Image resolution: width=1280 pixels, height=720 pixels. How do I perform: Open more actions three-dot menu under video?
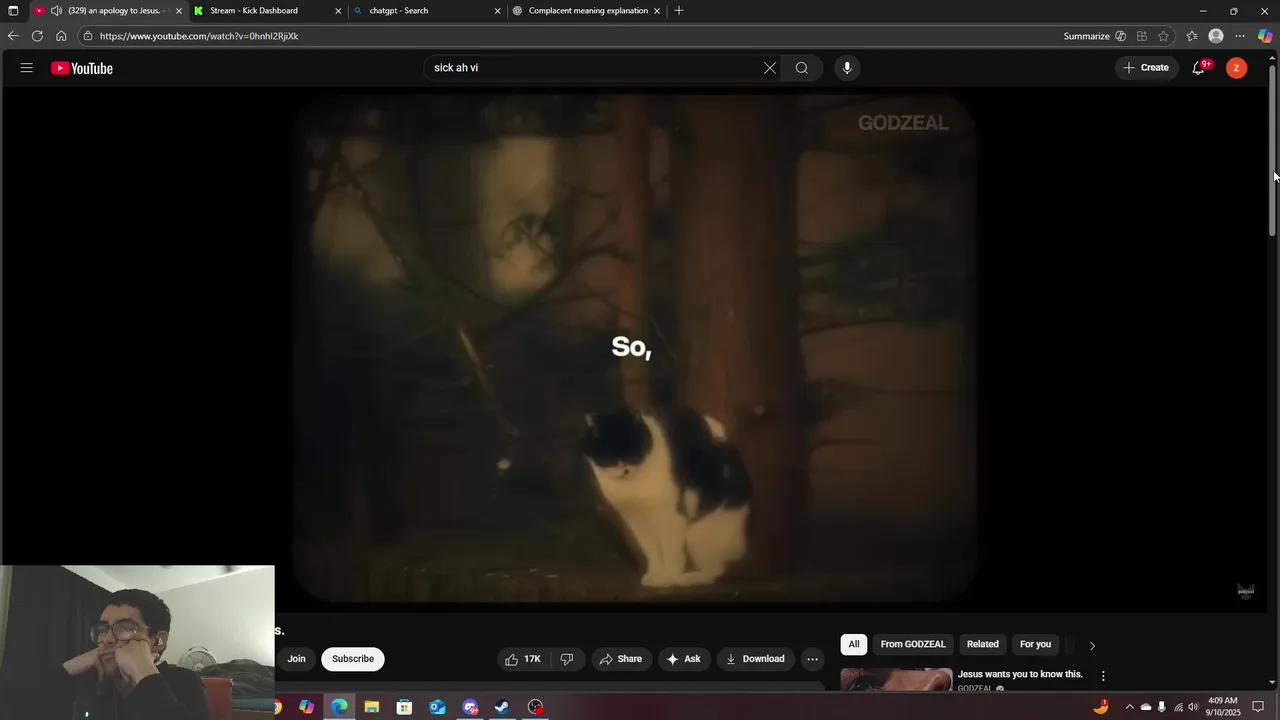(x=813, y=659)
